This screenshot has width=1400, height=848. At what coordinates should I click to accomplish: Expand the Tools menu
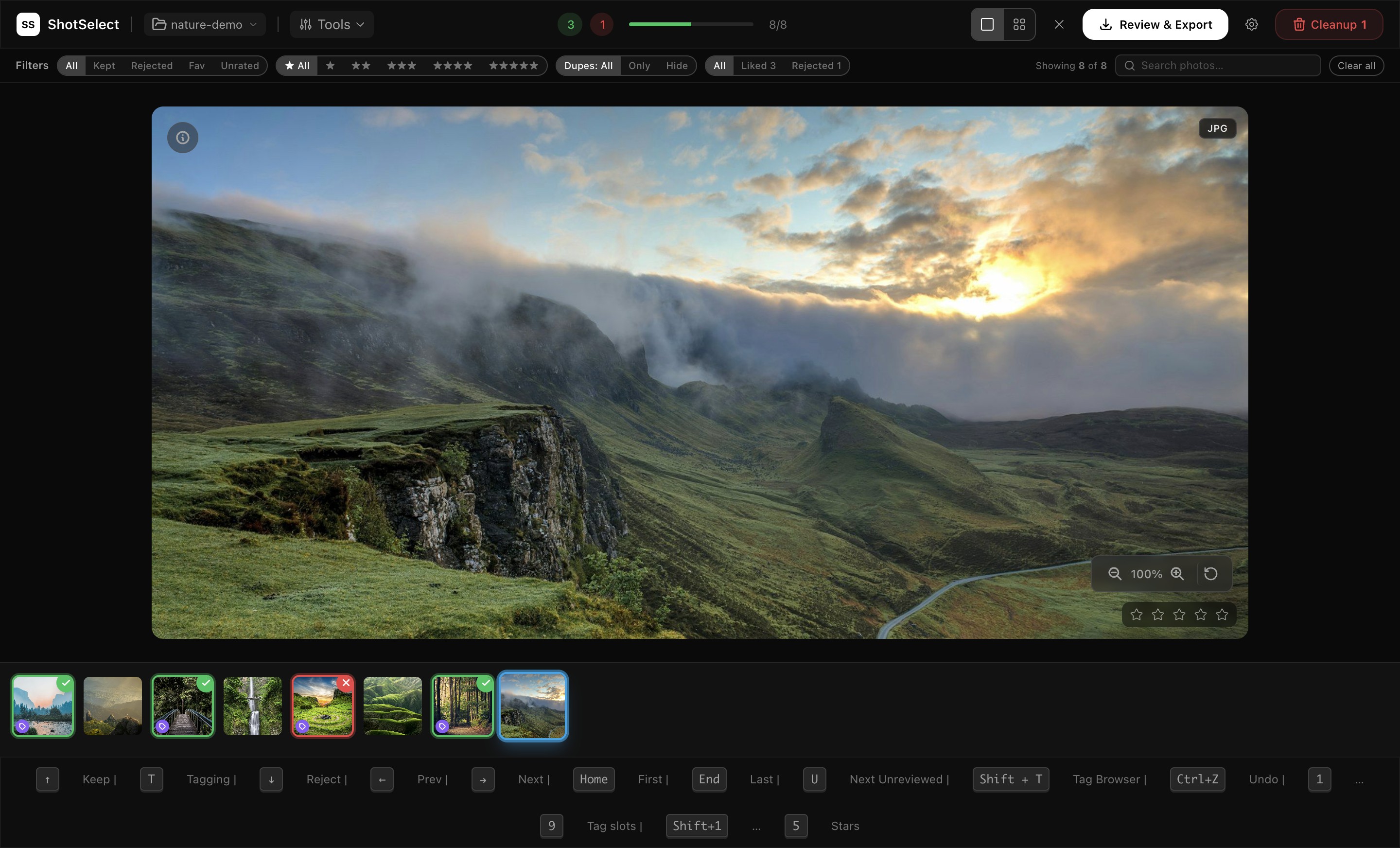tap(331, 24)
